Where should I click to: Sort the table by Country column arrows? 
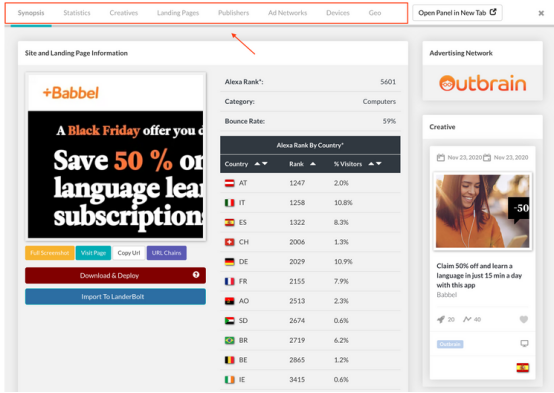[261, 164]
